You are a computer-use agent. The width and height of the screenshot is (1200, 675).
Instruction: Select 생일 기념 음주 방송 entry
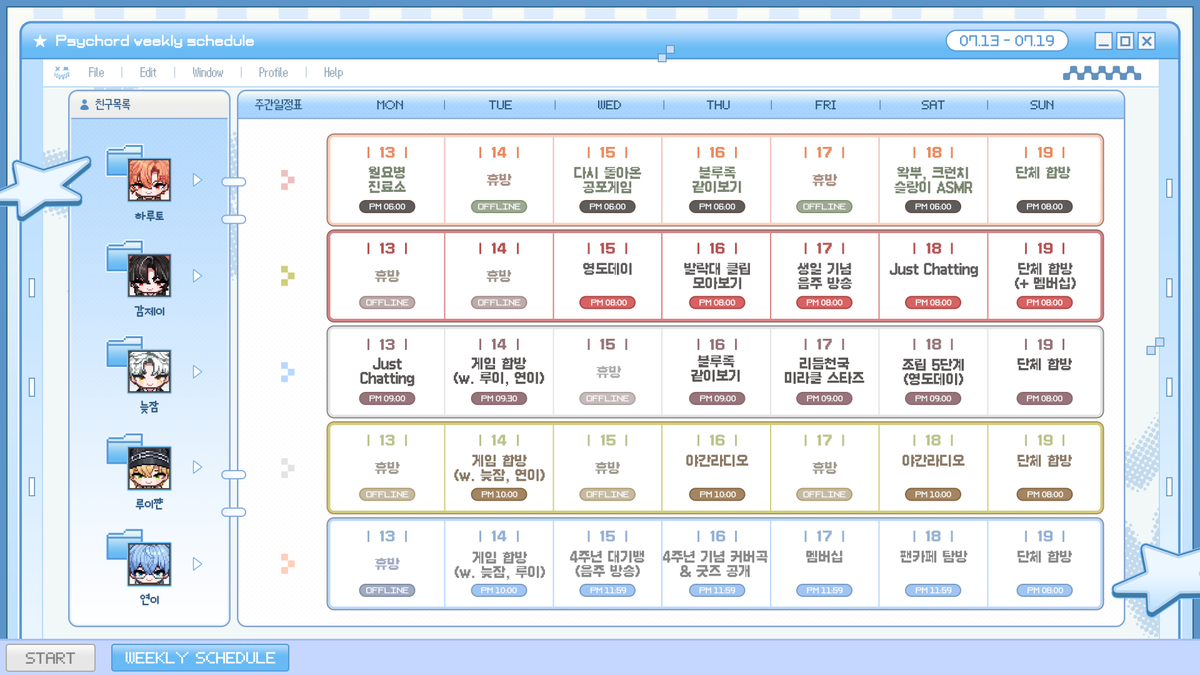pyautogui.click(x=825, y=276)
